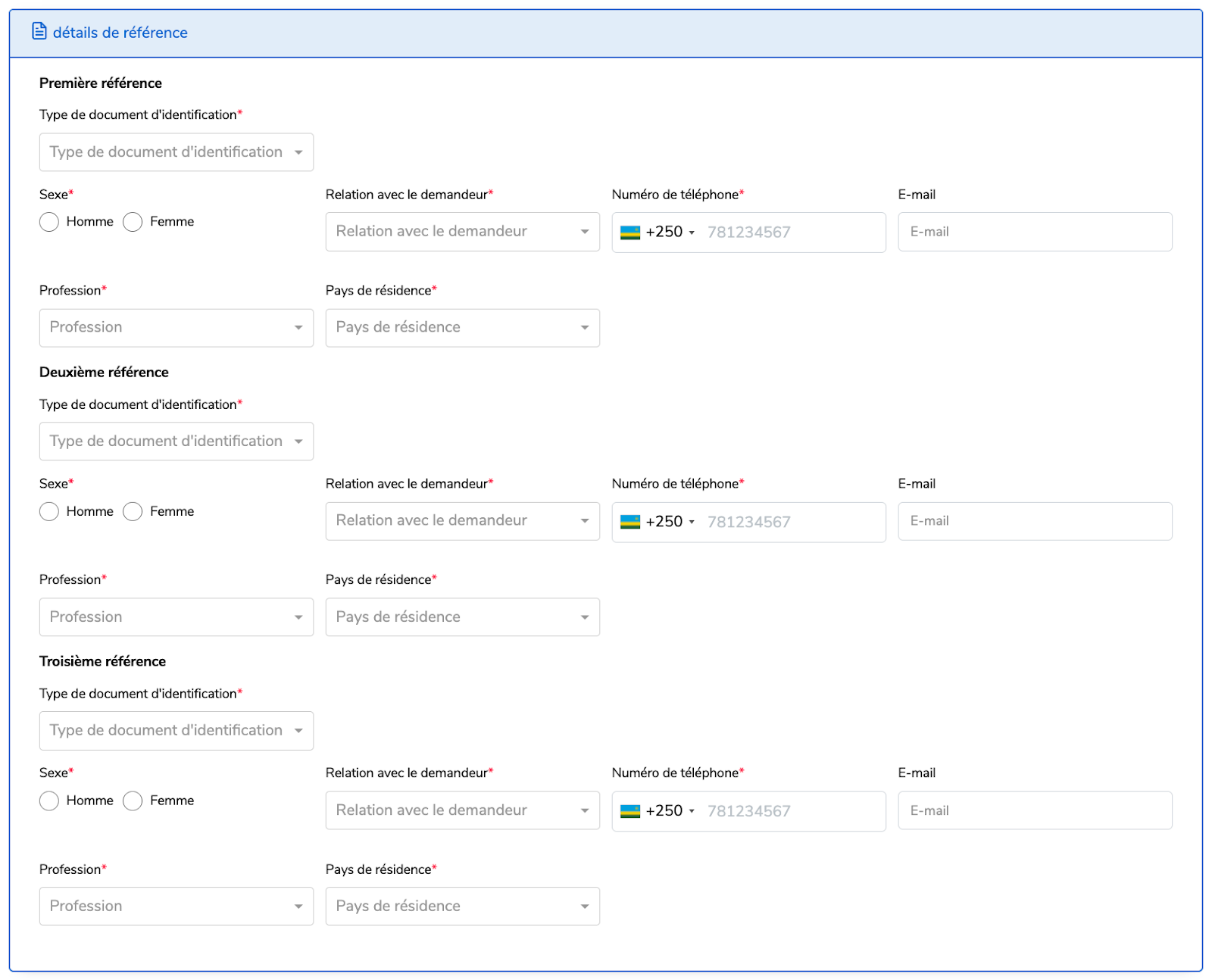Click the Rwanda flag in Première référence phone field
Viewport: 1212px width, 980px height.
coord(630,233)
